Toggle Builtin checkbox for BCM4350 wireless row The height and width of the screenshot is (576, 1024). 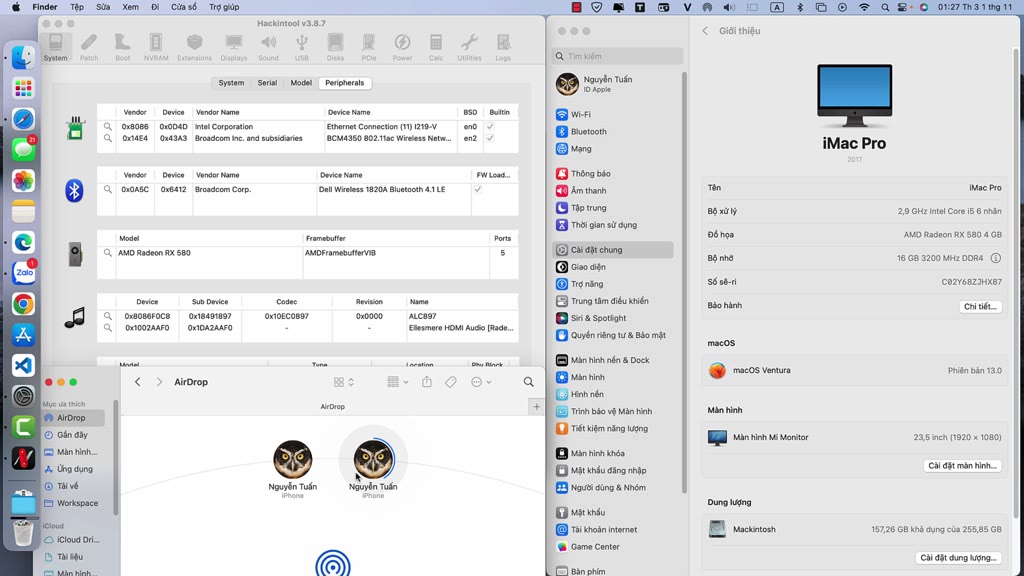[x=490, y=139]
